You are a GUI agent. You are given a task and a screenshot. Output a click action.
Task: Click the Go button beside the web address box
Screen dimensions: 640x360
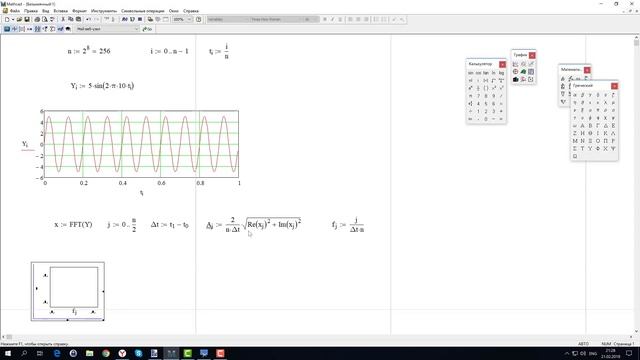147,29
